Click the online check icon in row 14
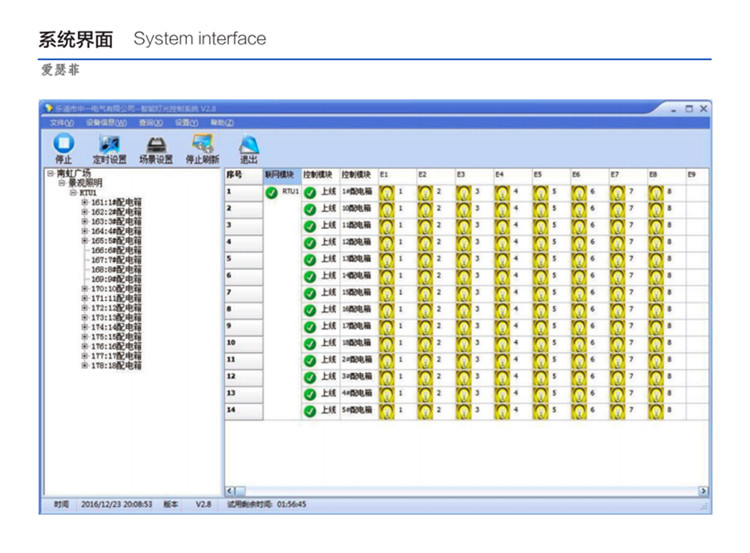Screen dimensions: 750x553 tap(310, 411)
